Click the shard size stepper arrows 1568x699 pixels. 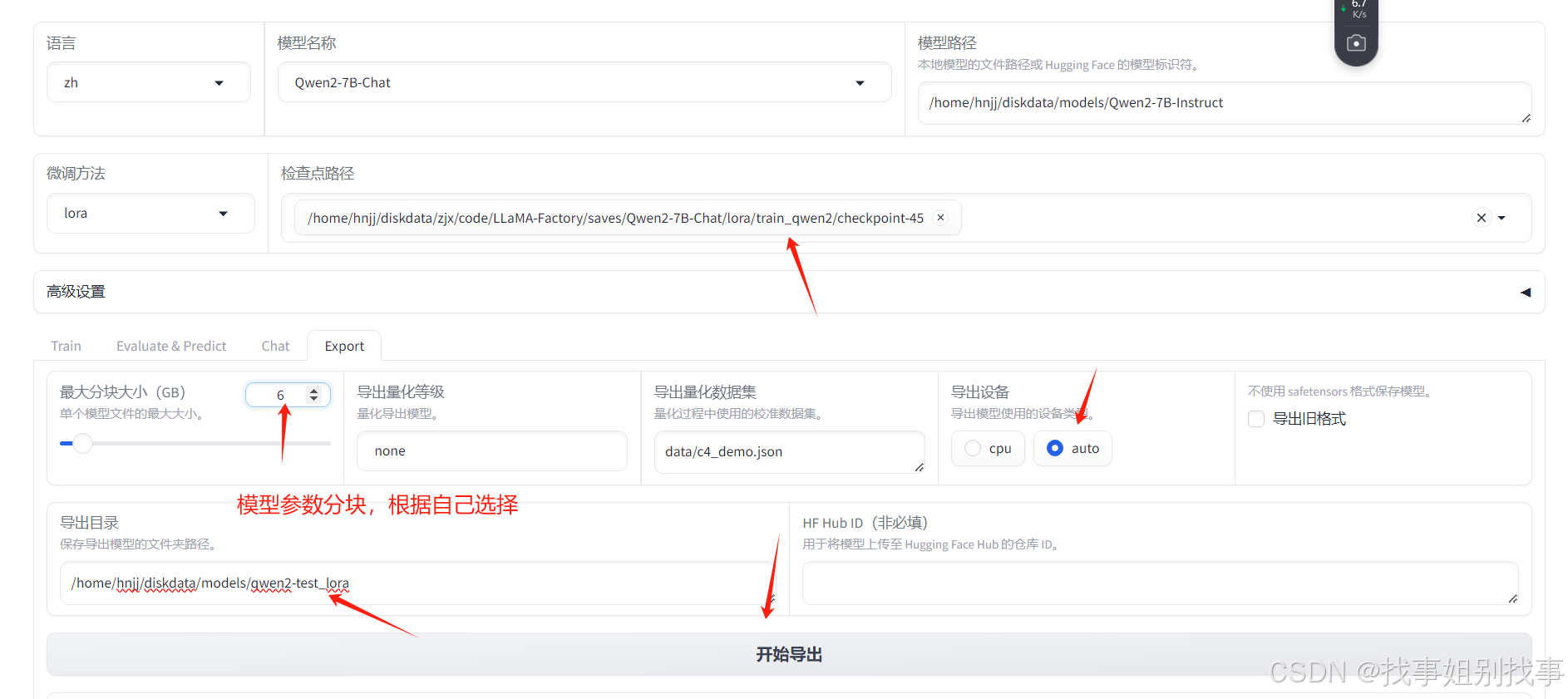pos(314,395)
